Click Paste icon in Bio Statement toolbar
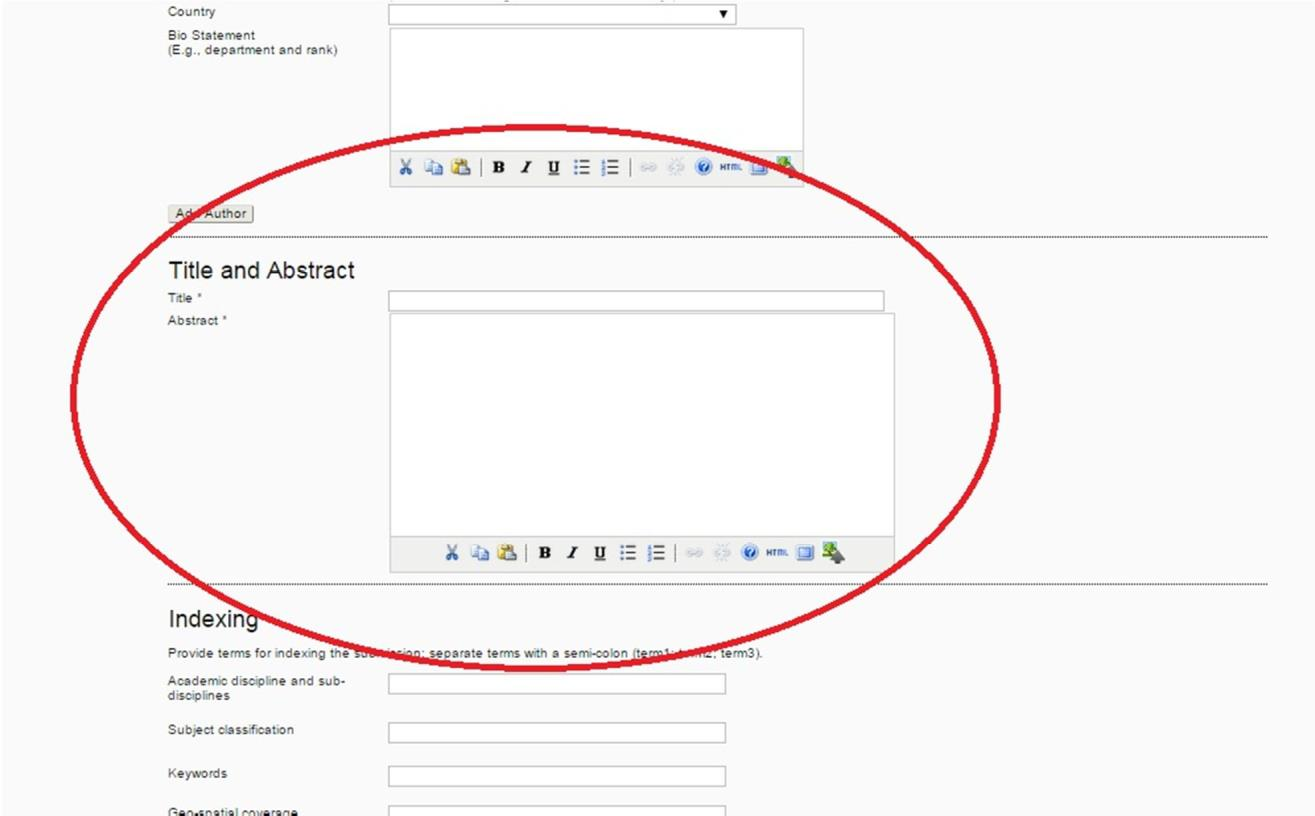This screenshot has width=1315, height=816. [x=460, y=168]
